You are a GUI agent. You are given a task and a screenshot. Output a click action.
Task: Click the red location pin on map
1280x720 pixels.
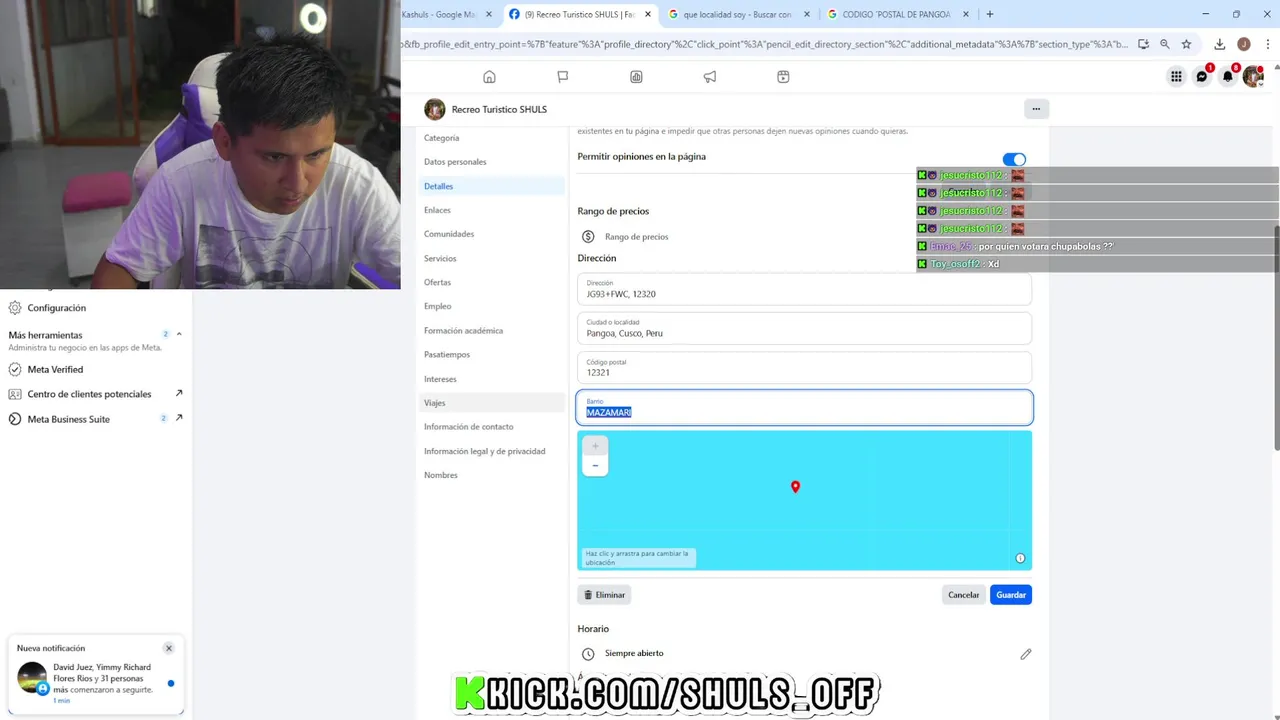(795, 487)
